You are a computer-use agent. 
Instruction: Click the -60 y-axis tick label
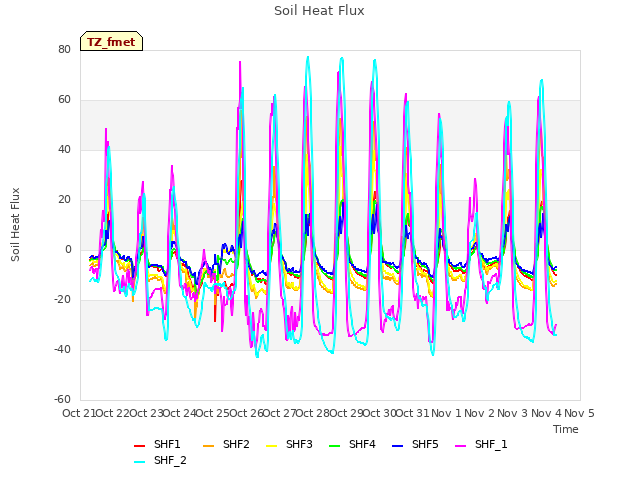point(62,399)
